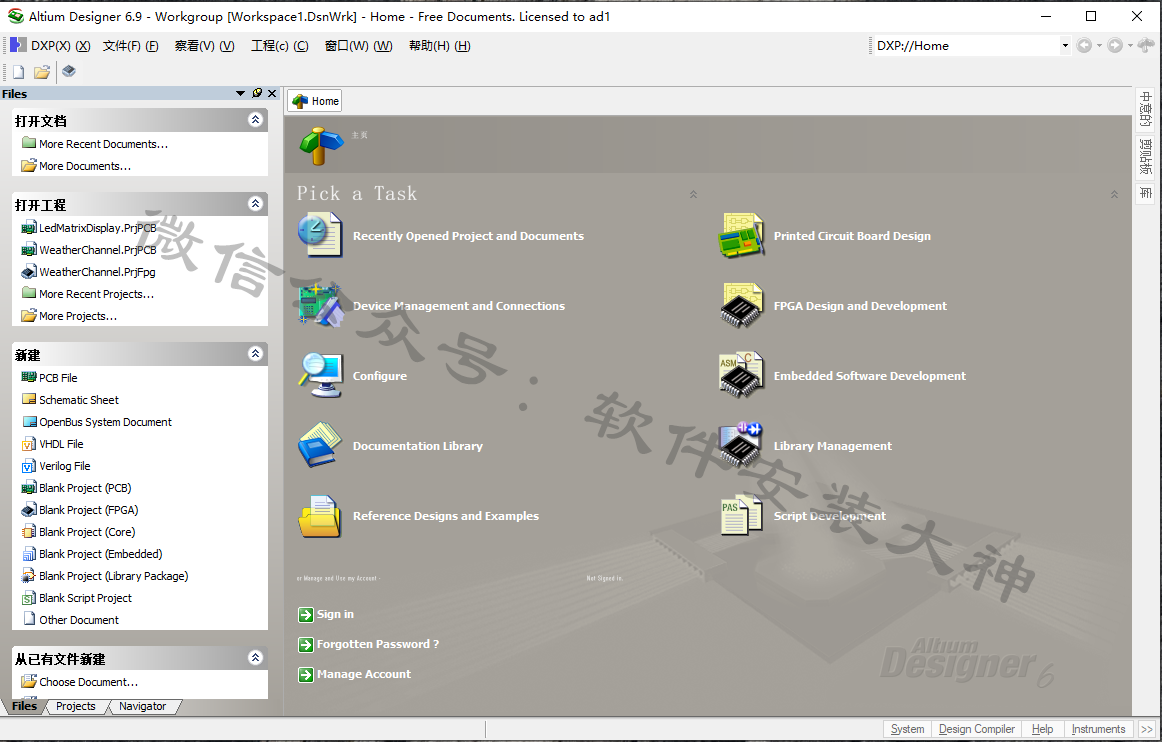Click the Manage Account arrow icon

coord(306,675)
